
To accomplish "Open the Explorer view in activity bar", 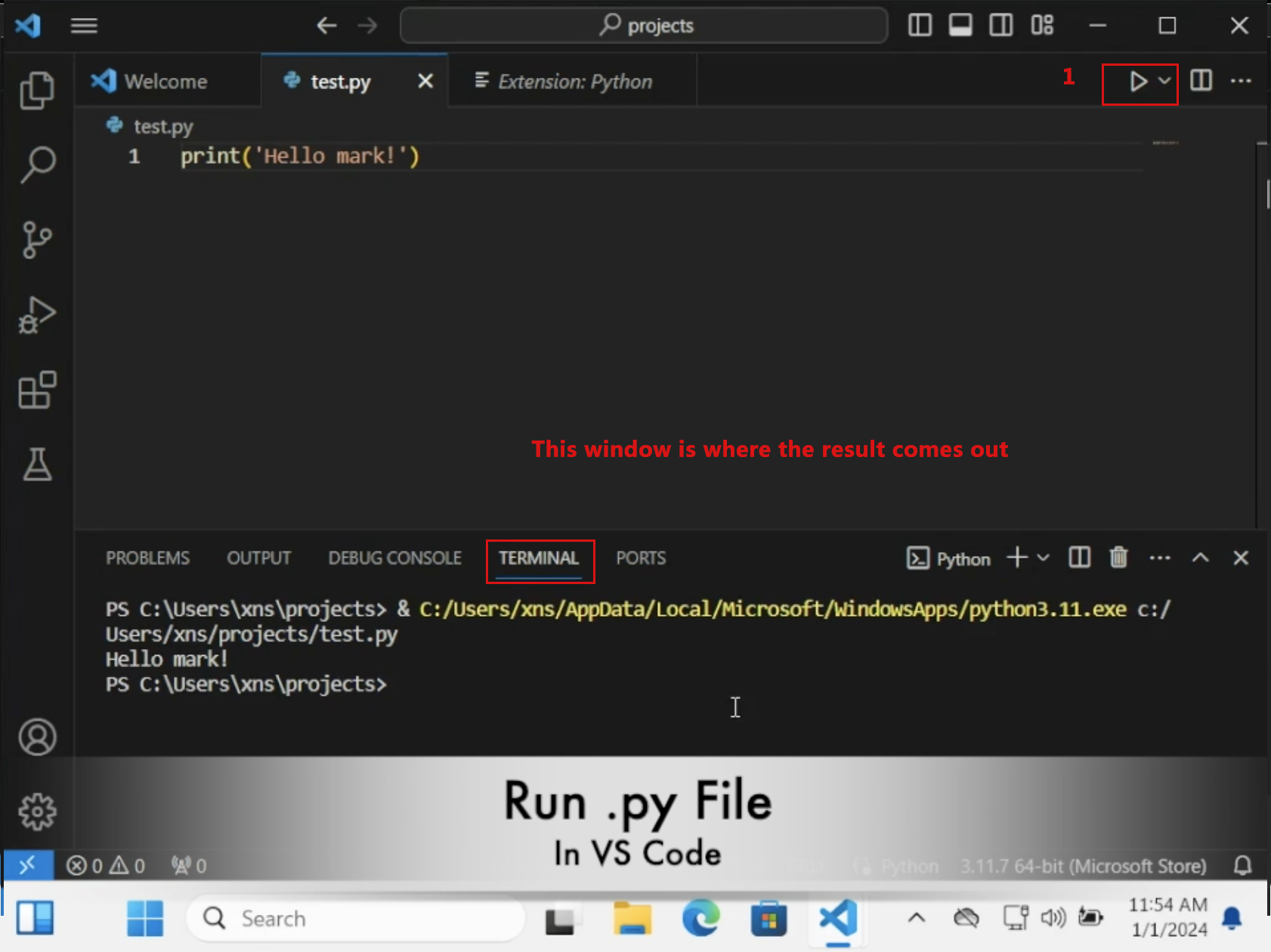I will click(x=37, y=90).
